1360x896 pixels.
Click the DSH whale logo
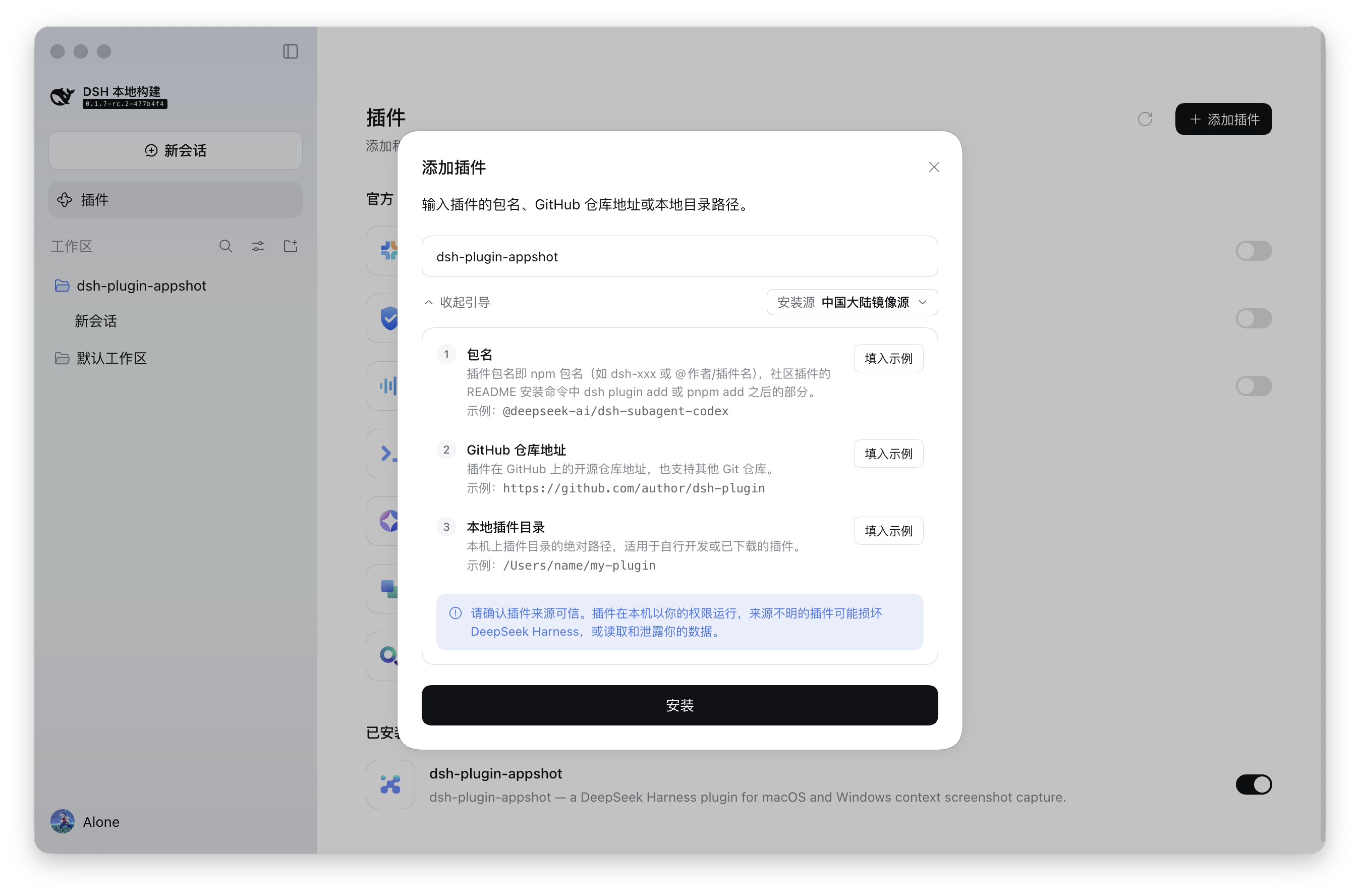click(62, 96)
